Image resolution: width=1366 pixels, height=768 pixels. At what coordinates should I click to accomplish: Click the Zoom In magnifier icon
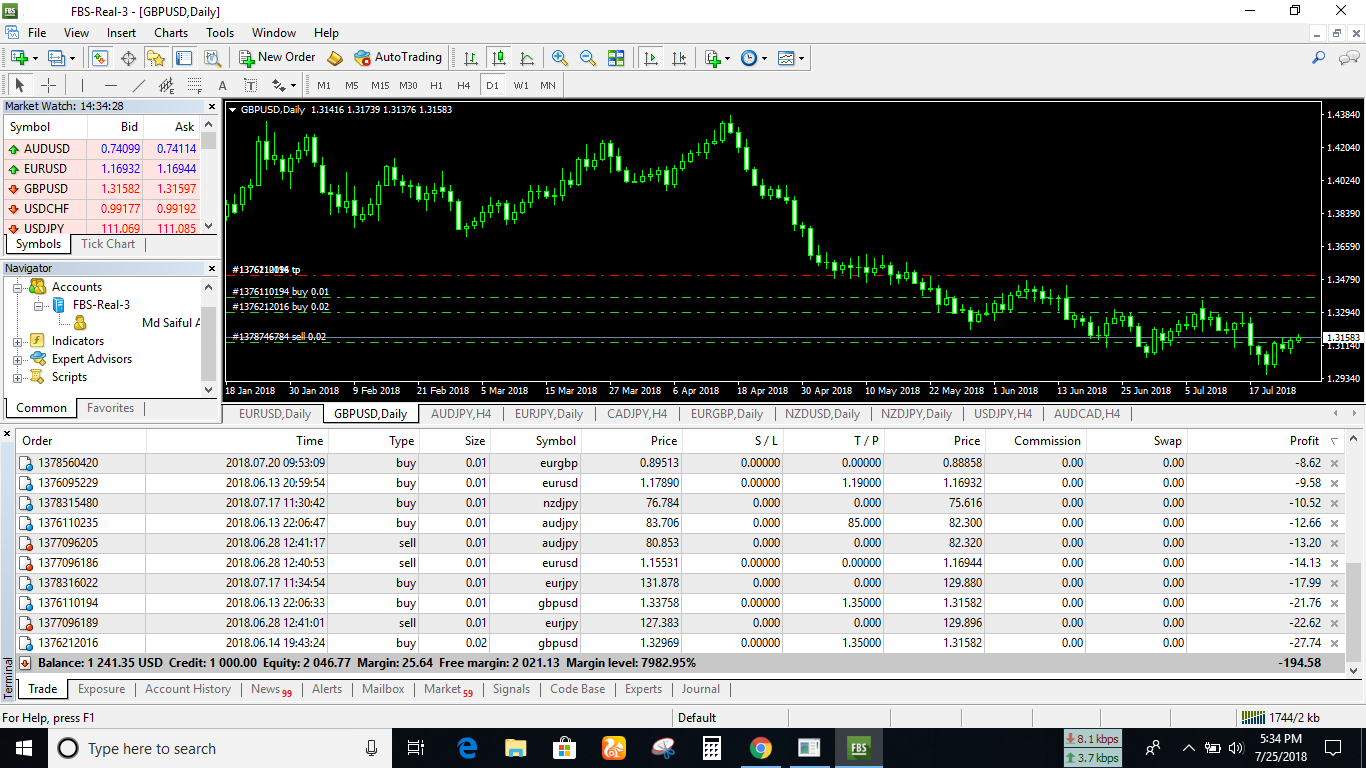(560, 58)
